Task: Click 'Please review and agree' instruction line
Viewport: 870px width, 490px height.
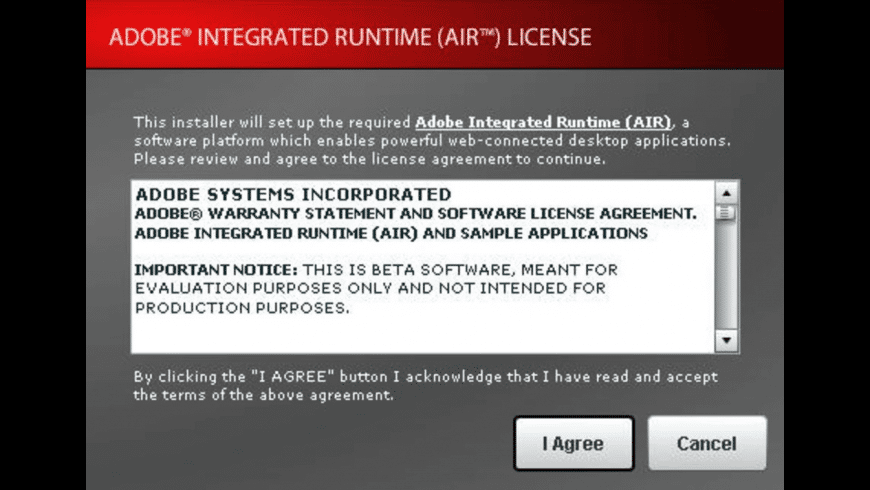Action: pos(370,159)
